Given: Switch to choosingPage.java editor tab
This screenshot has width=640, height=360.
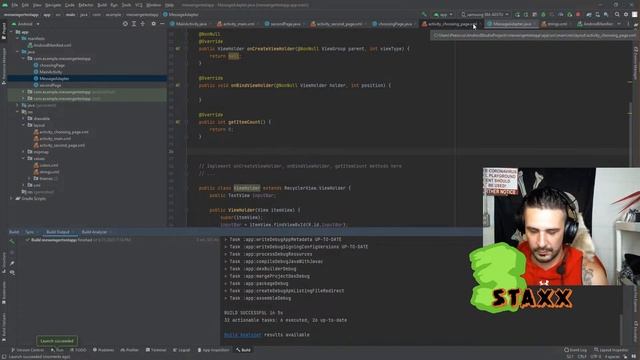Looking at the screenshot, I should [x=392, y=24].
